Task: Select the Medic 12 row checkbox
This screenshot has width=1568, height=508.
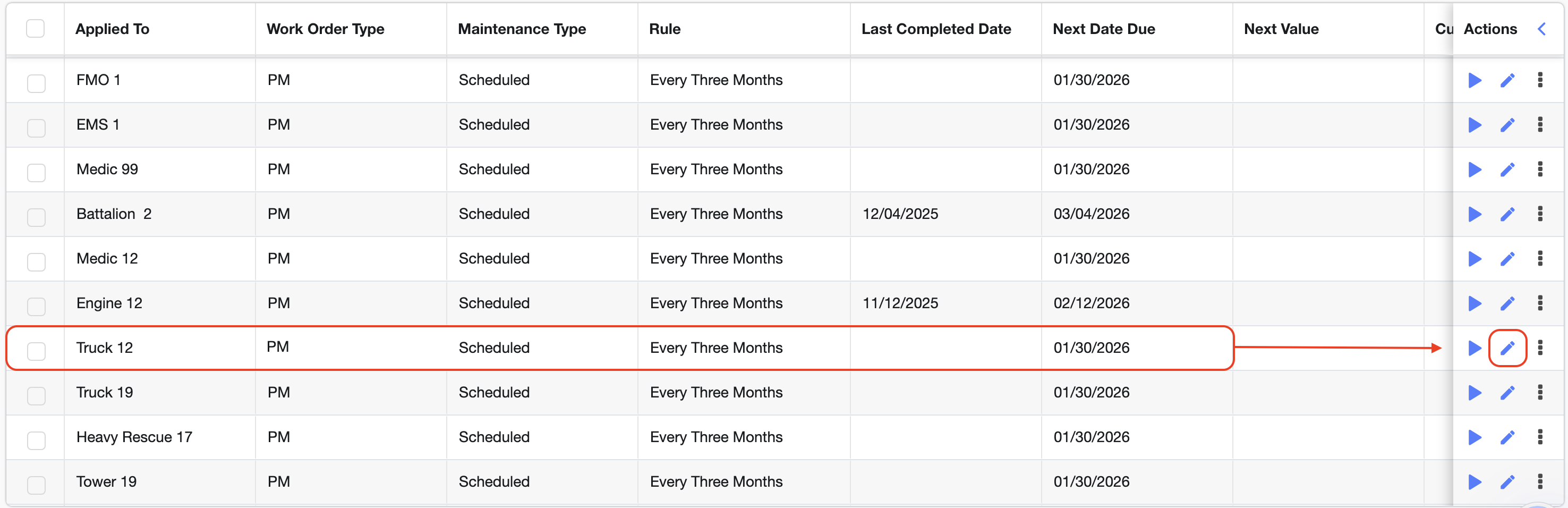Action: 37,262
